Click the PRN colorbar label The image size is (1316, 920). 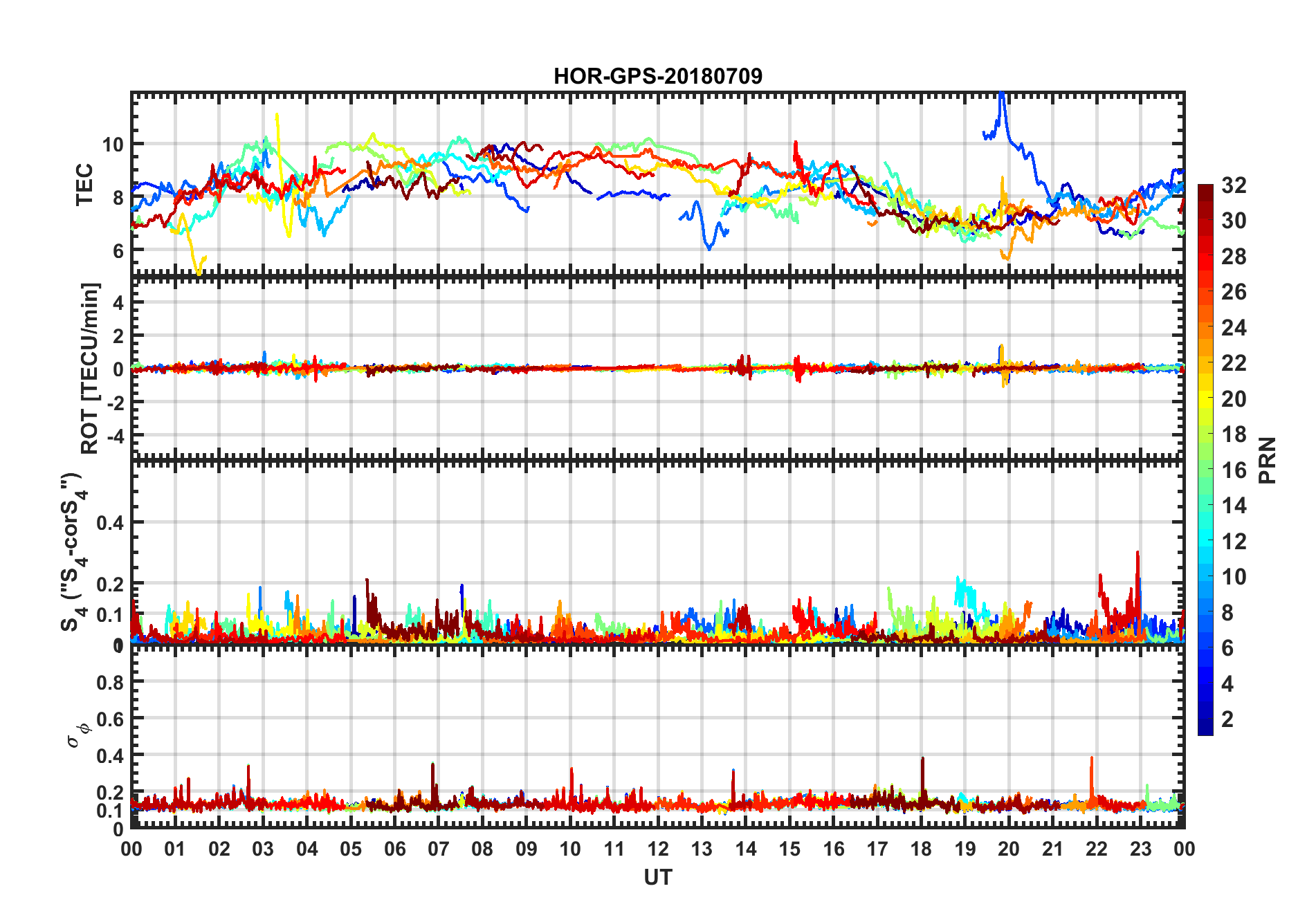pos(1267,460)
